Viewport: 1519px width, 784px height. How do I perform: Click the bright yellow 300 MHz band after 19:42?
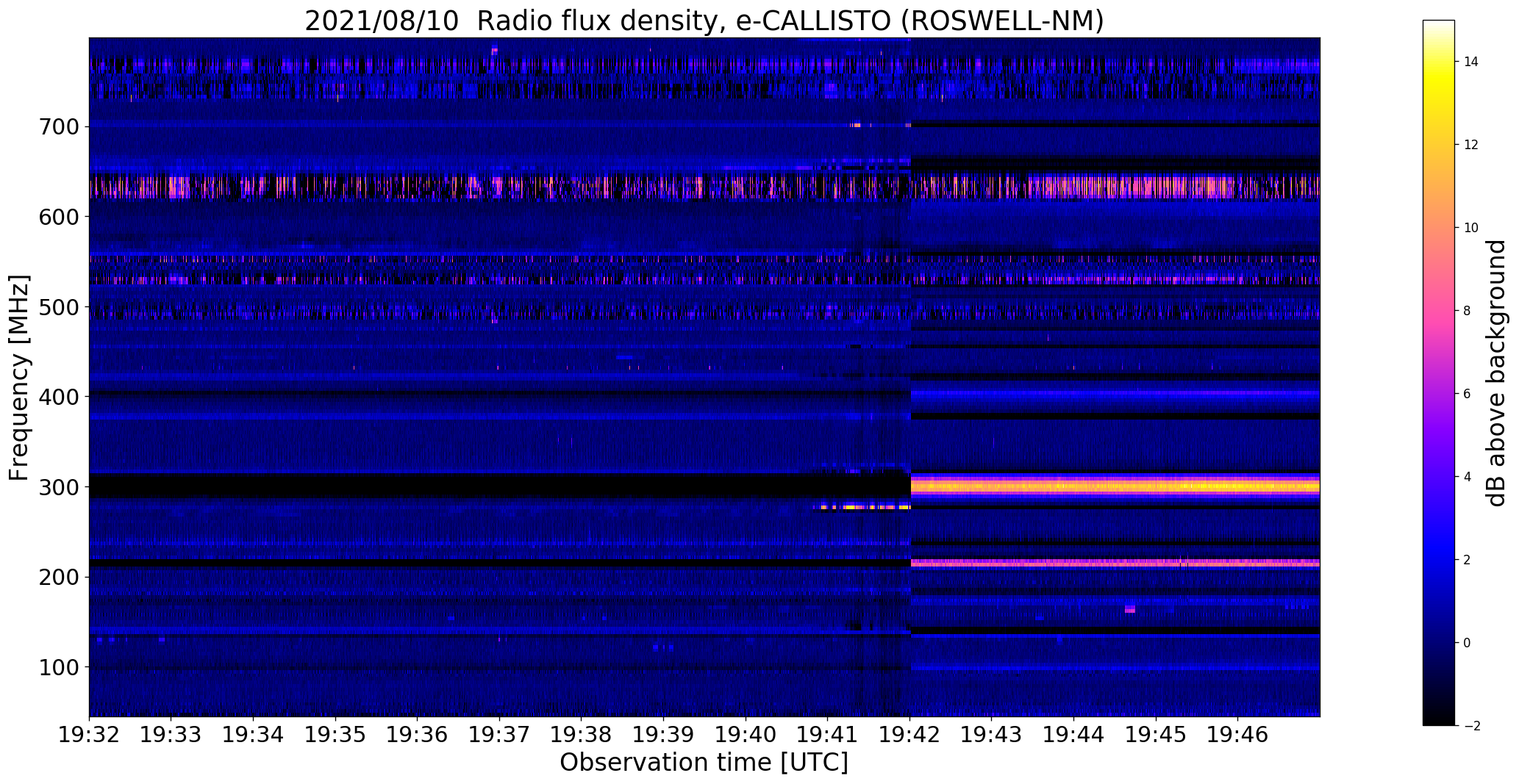point(1115,486)
